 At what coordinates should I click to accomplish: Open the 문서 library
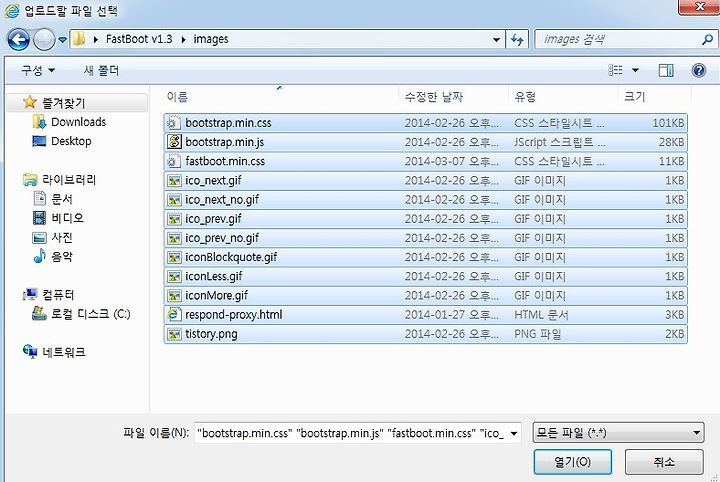62,199
